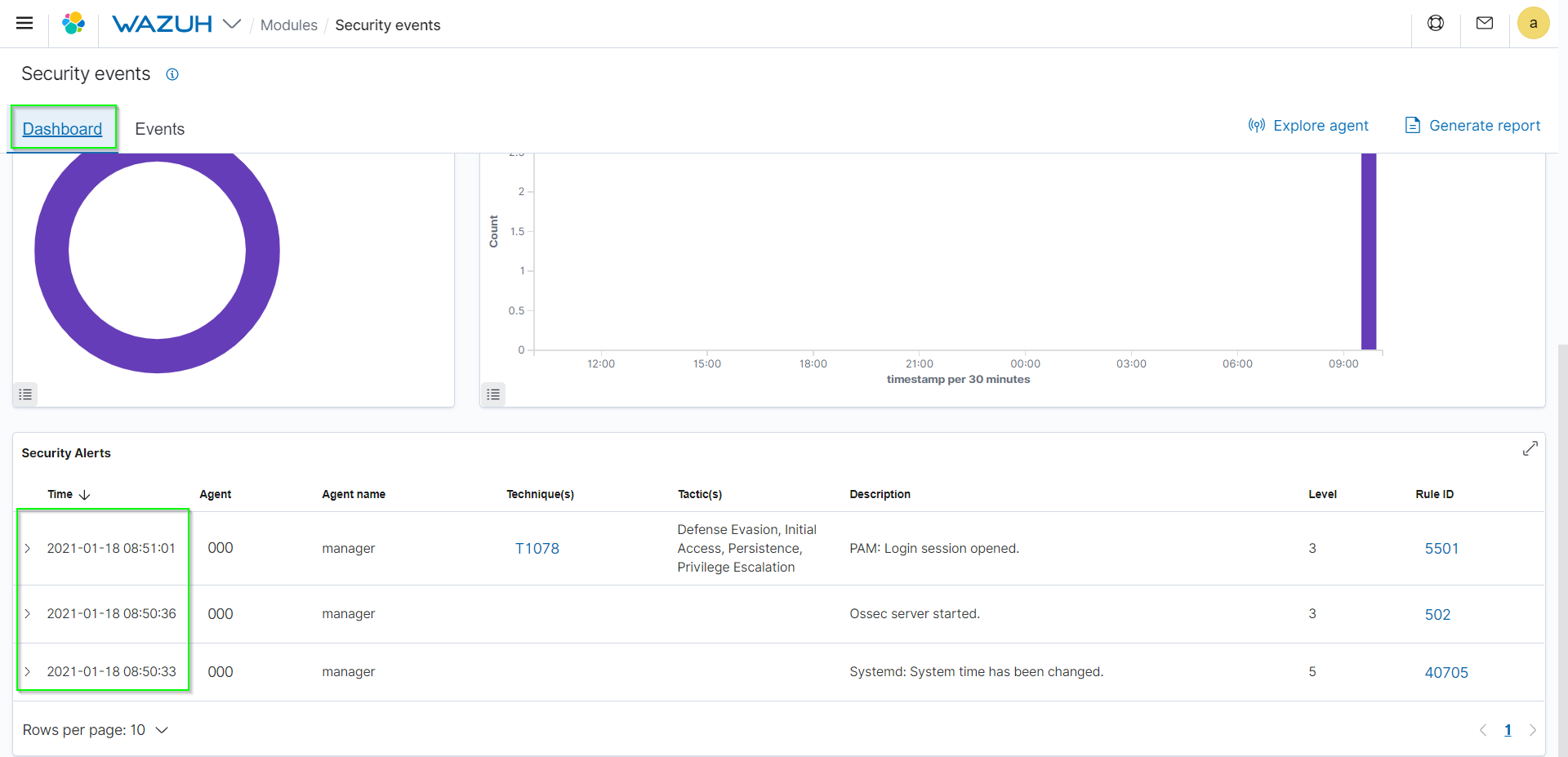Go to the next page of alerts
Image resolution: width=1568 pixels, height=757 pixels.
[1533, 730]
